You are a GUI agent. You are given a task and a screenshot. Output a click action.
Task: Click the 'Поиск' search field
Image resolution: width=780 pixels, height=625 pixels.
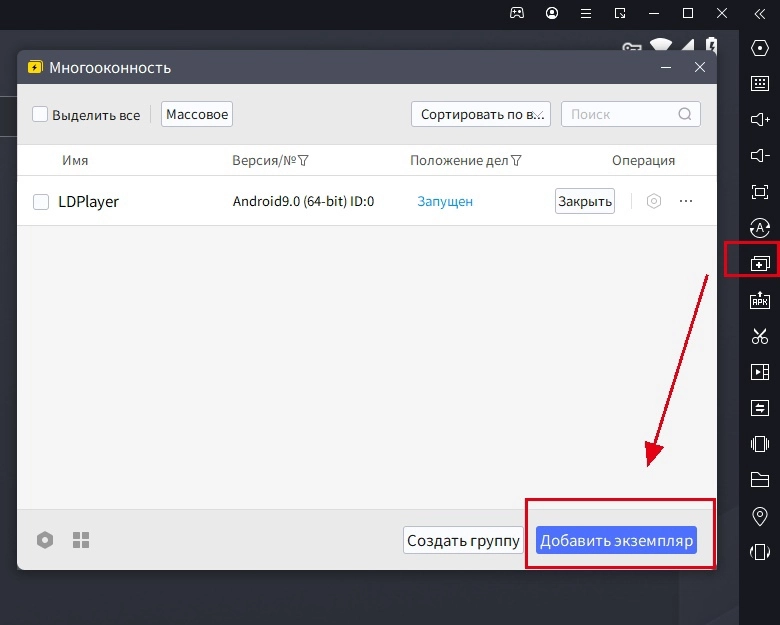pos(620,114)
